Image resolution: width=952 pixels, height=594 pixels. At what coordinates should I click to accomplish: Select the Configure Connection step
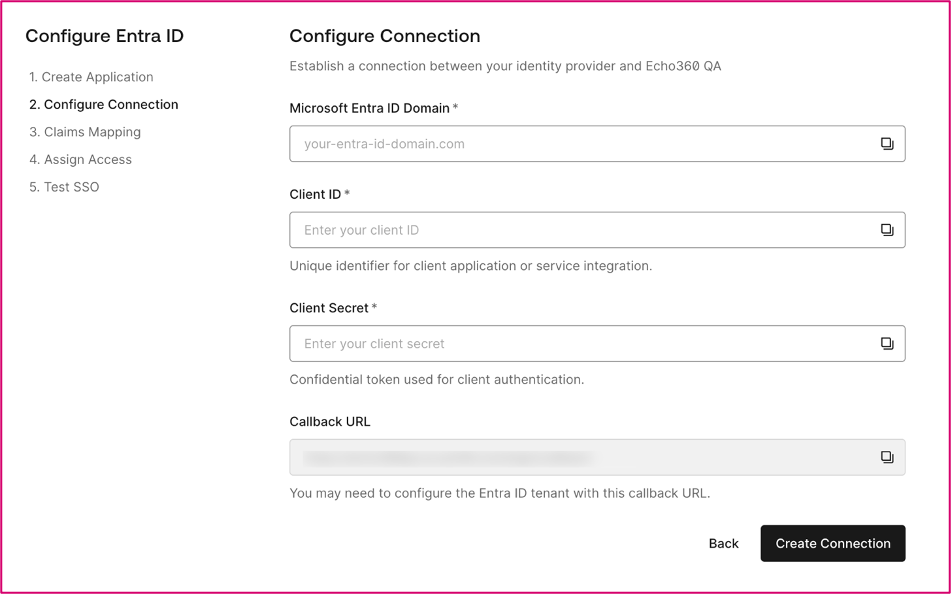coord(104,104)
